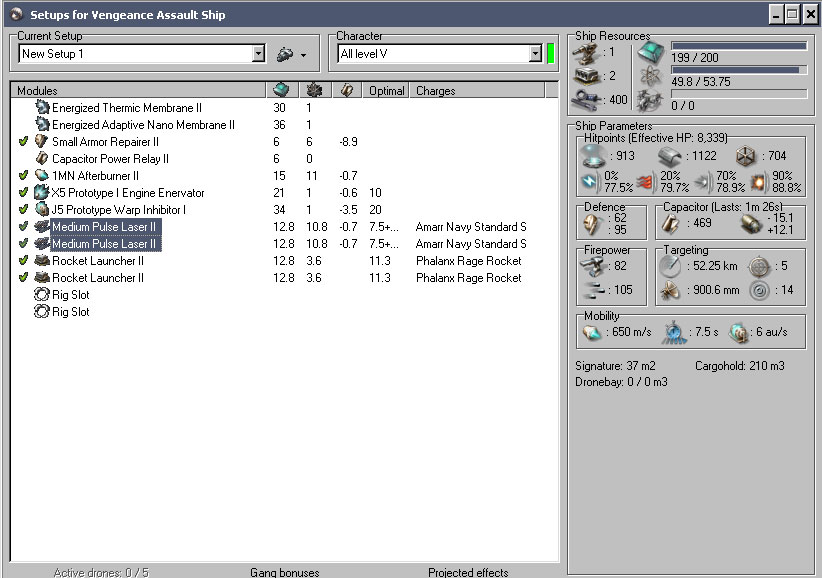Click the J5 Prototype Warp Inhibitor icon
This screenshot has height=578, width=822.
[x=42, y=209]
